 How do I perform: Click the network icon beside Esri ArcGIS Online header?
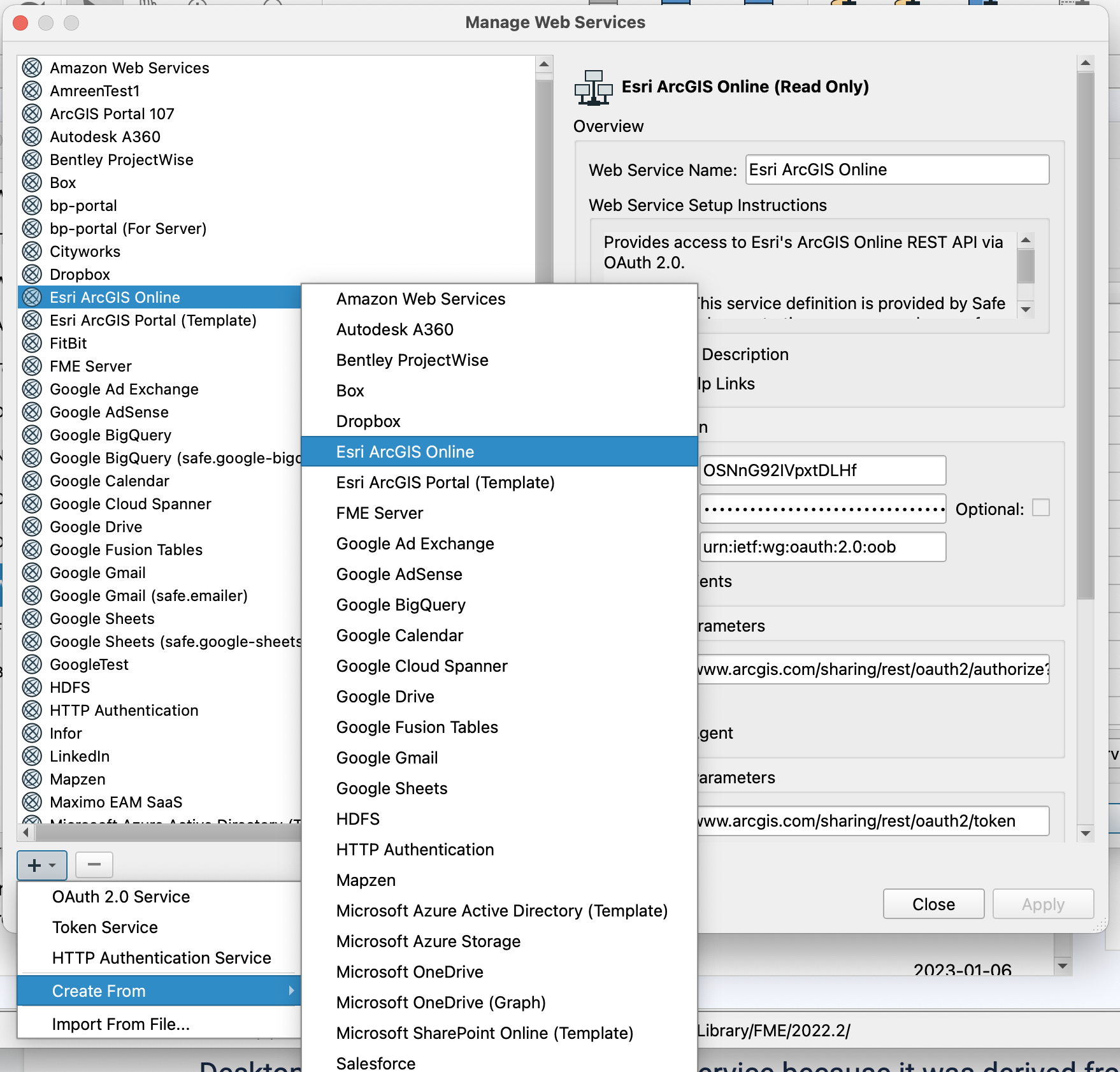(x=593, y=87)
